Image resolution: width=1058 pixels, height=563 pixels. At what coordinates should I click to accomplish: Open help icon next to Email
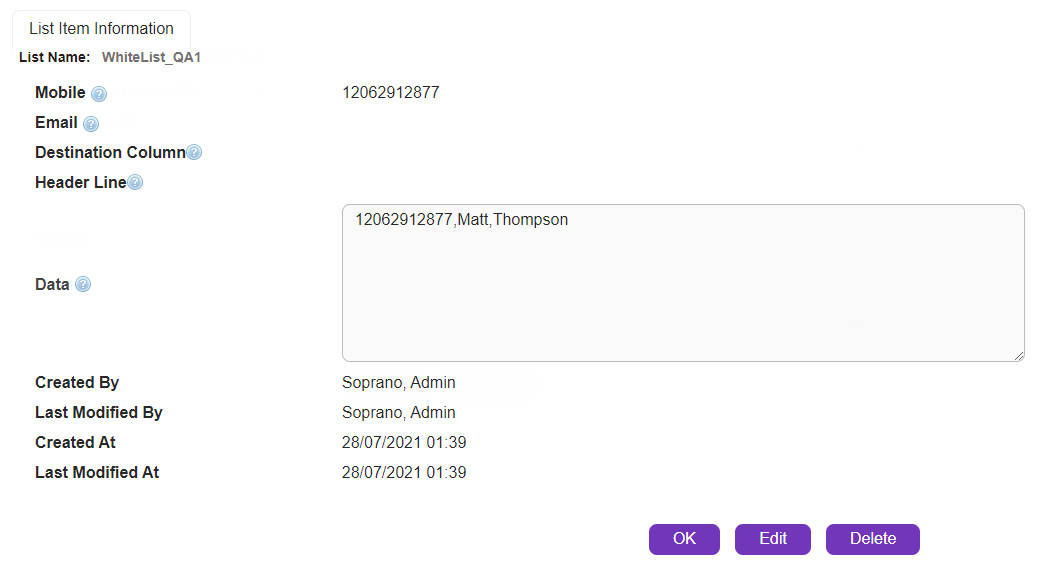pos(91,124)
